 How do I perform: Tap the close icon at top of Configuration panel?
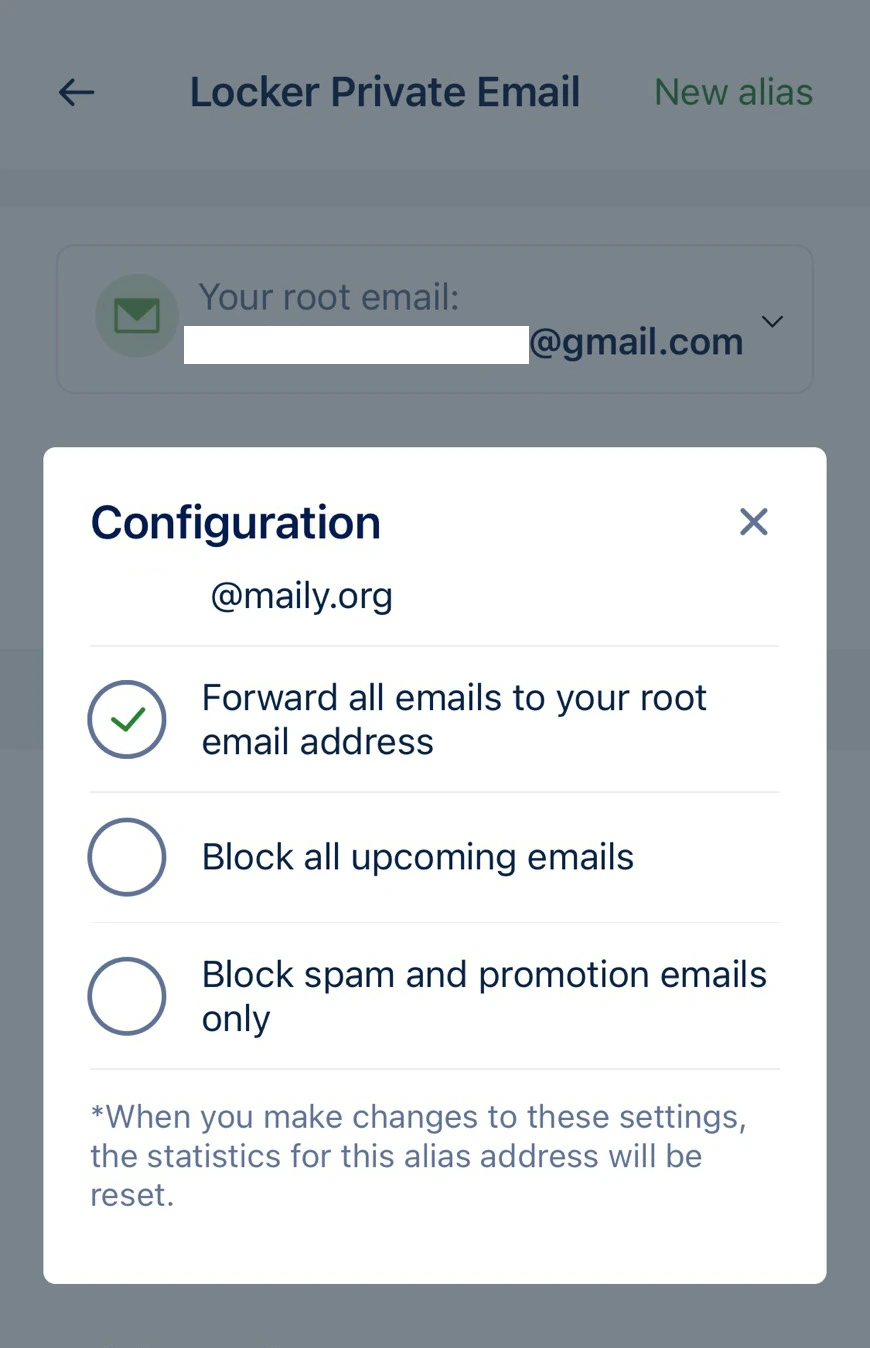click(753, 521)
